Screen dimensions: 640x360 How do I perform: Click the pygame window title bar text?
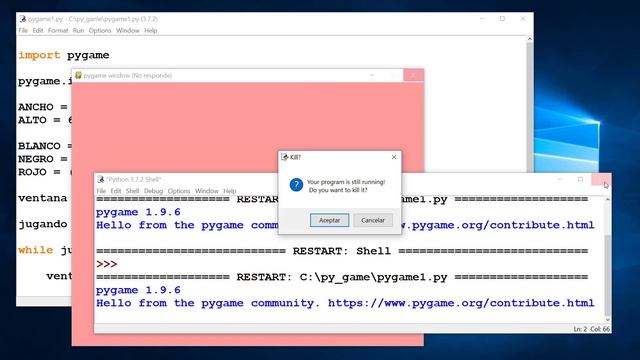[127, 76]
